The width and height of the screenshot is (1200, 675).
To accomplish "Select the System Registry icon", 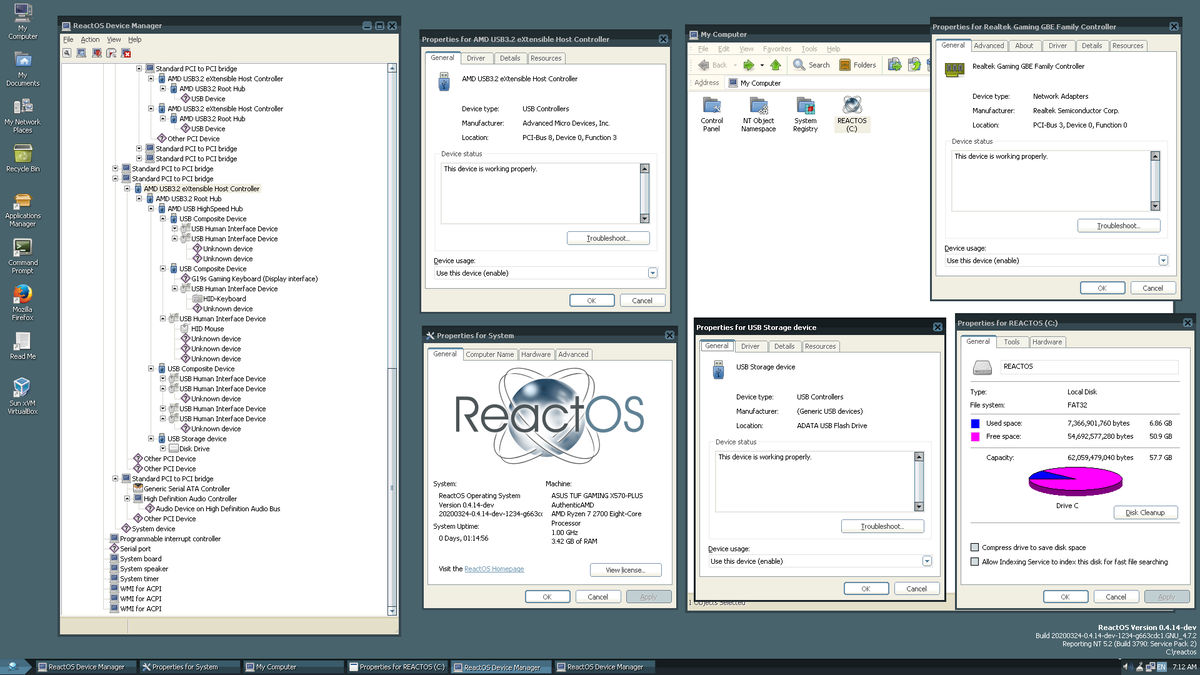I will [805, 114].
